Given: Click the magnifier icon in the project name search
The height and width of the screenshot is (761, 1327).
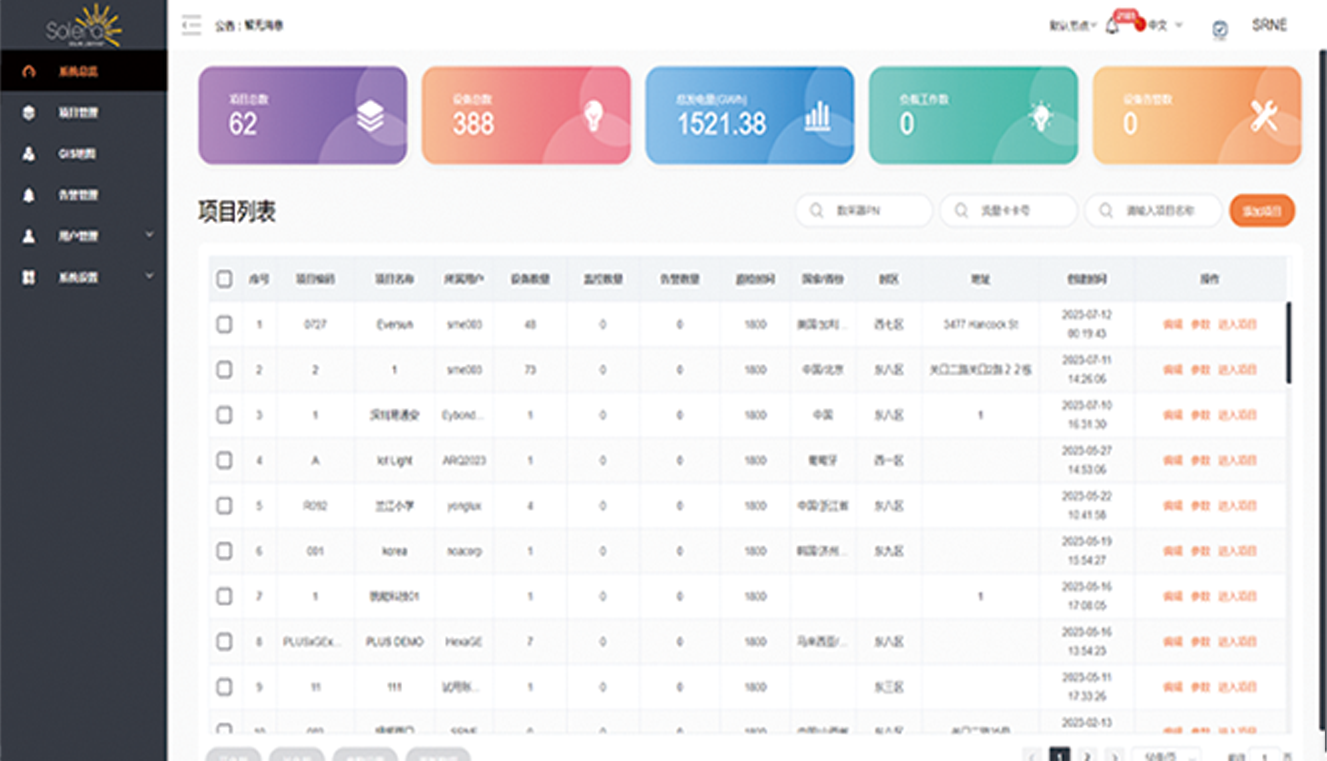Looking at the screenshot, I should coord(1106,211).
